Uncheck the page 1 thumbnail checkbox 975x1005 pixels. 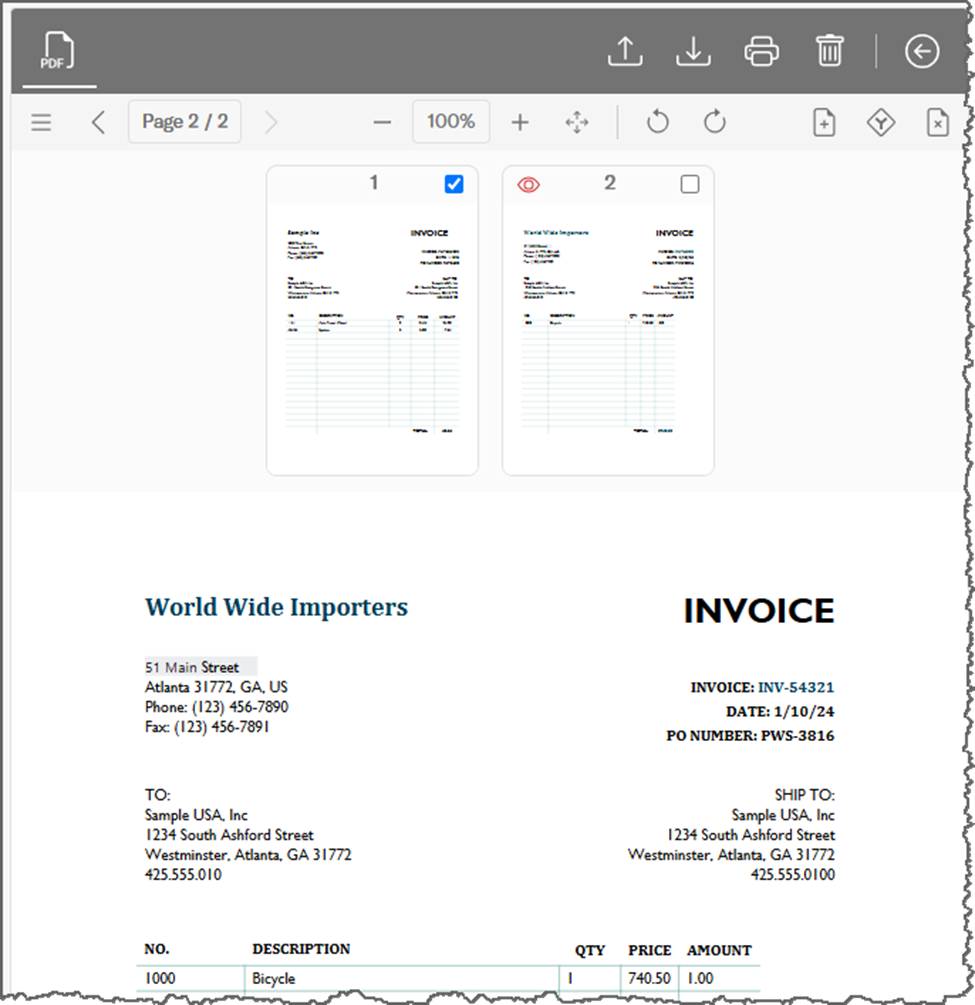click(454, 185)
